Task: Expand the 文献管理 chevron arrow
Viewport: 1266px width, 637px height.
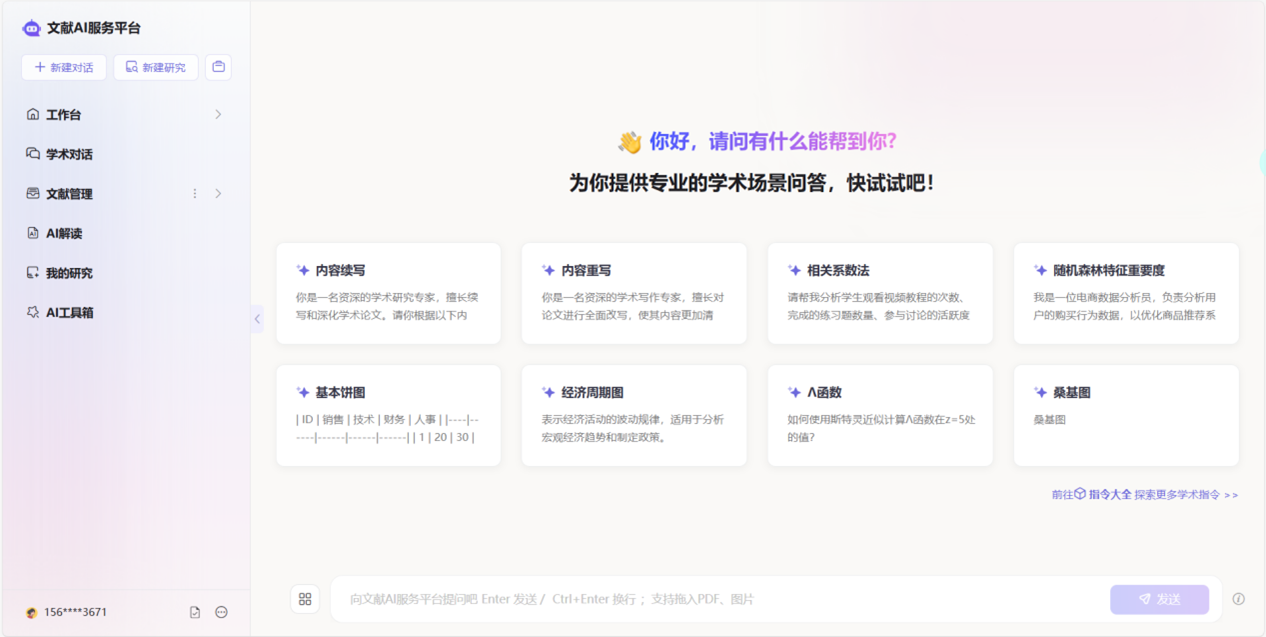Action: click(218, 194)
